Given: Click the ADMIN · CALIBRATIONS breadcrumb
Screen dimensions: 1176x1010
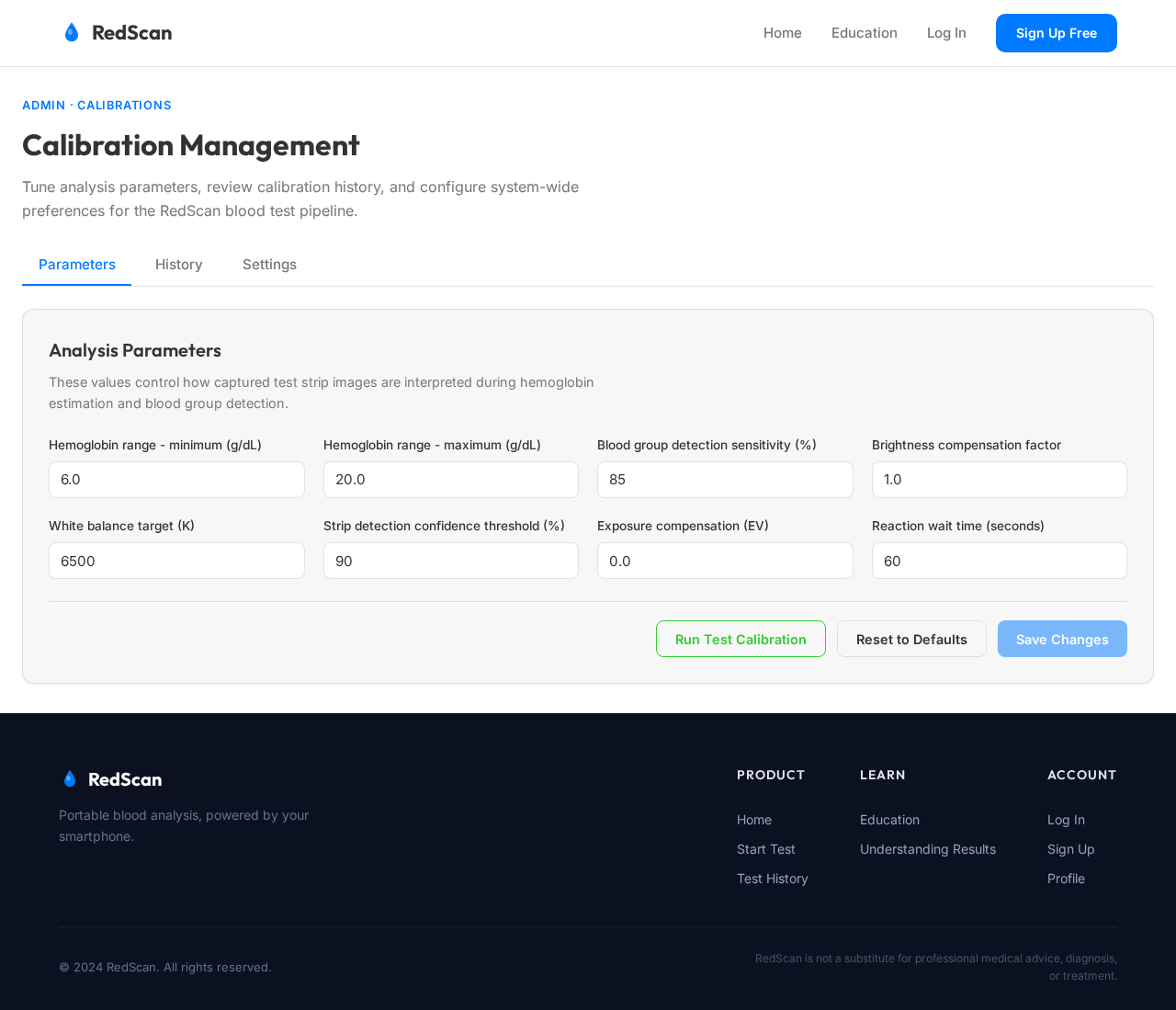Looking at the screenshot, I should [x=96, y=106].
